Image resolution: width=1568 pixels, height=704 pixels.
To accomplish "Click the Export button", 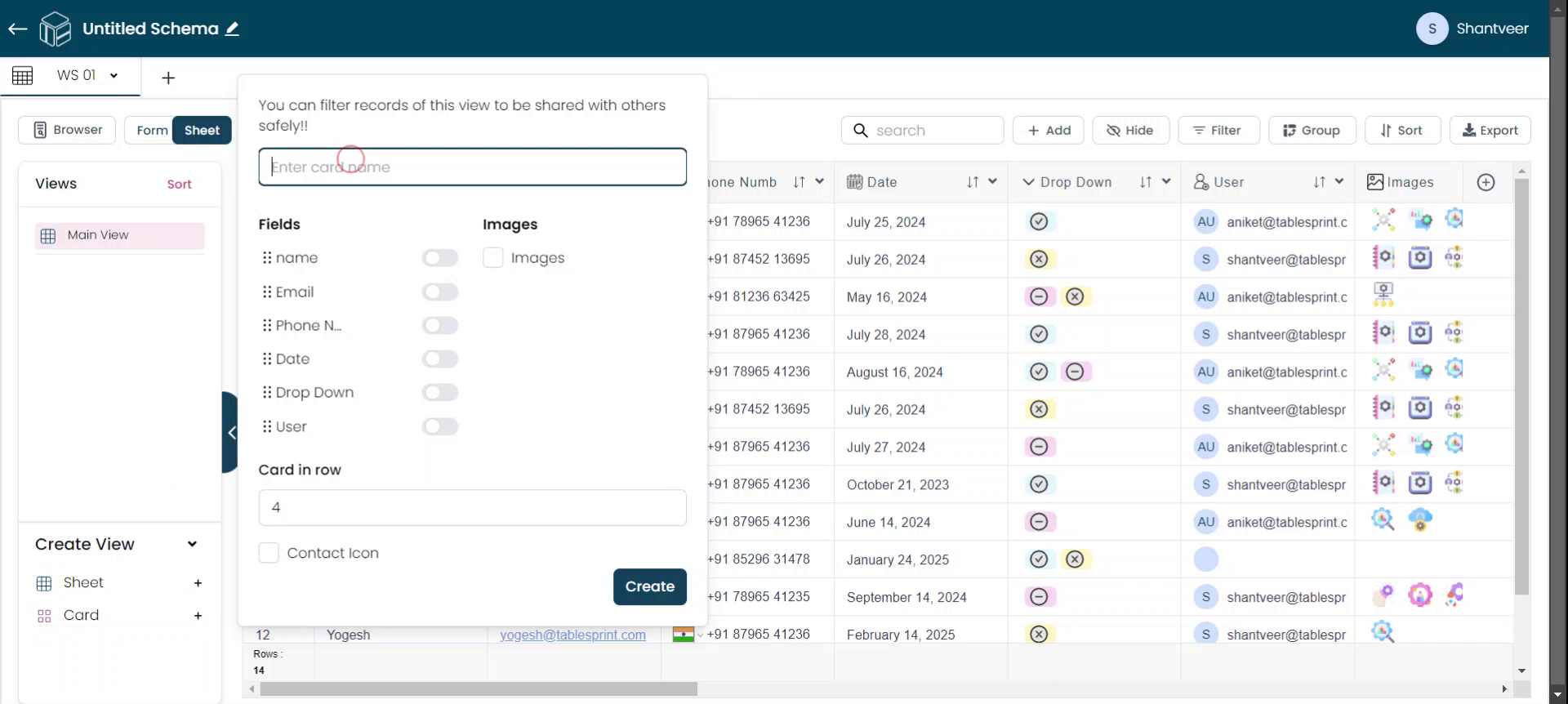I will click(x=1490, y=131).
